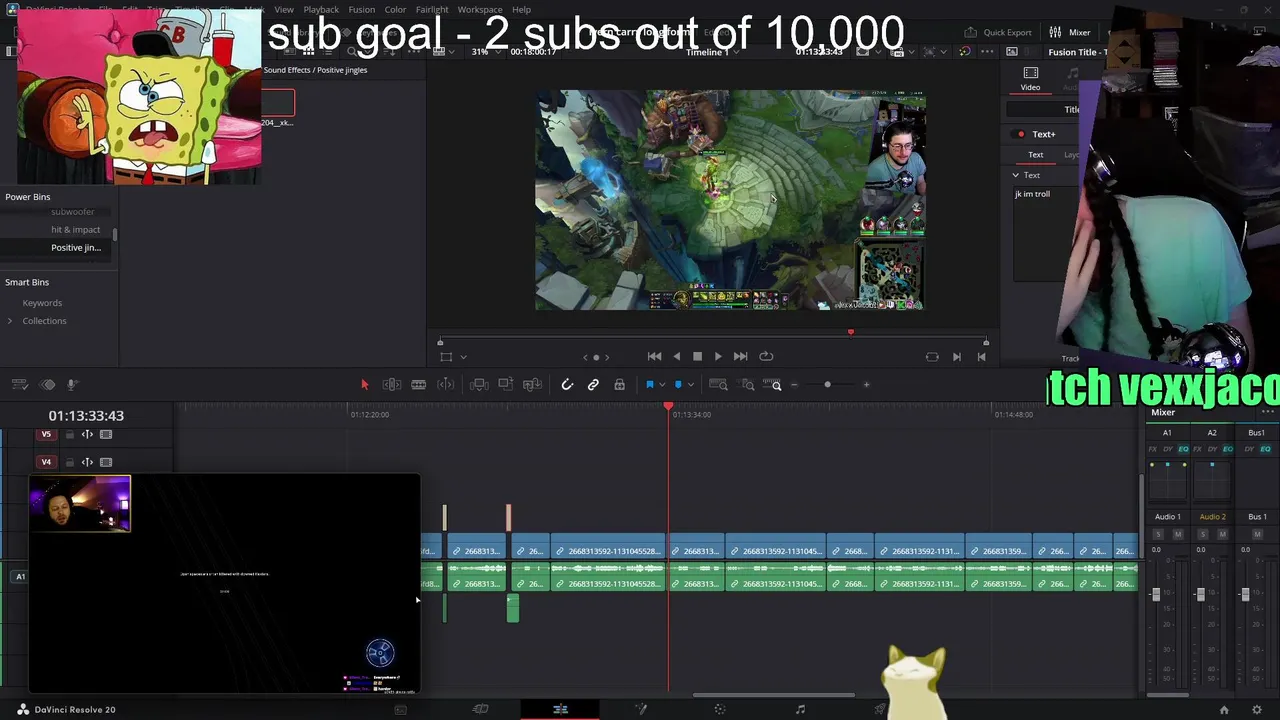1280x720 pixels.
Task: Select the subwoofer power bin
Action: pyautogui.click(x=72, y=212)
